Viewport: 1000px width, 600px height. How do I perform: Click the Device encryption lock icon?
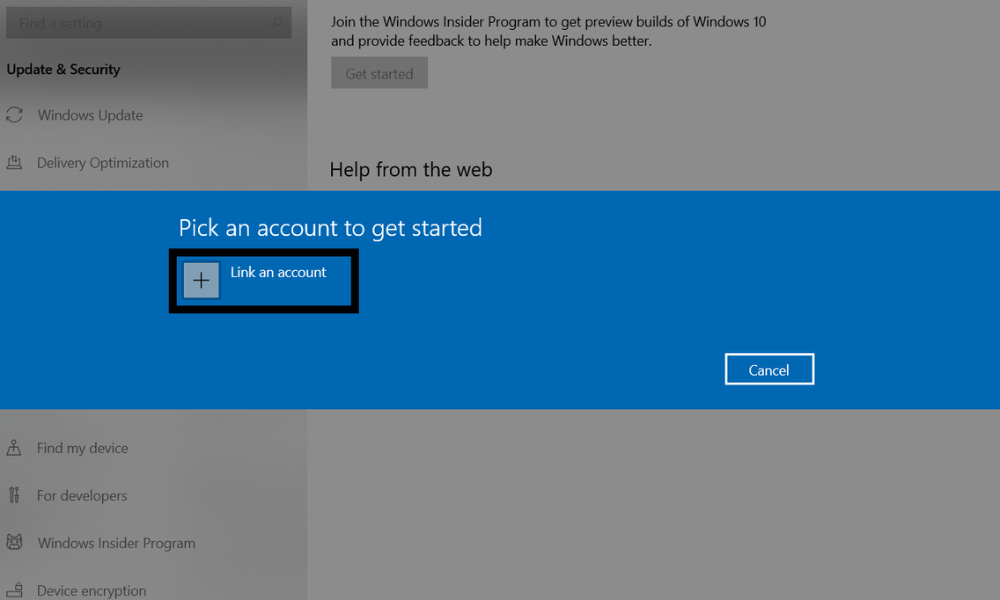point(15,590)
